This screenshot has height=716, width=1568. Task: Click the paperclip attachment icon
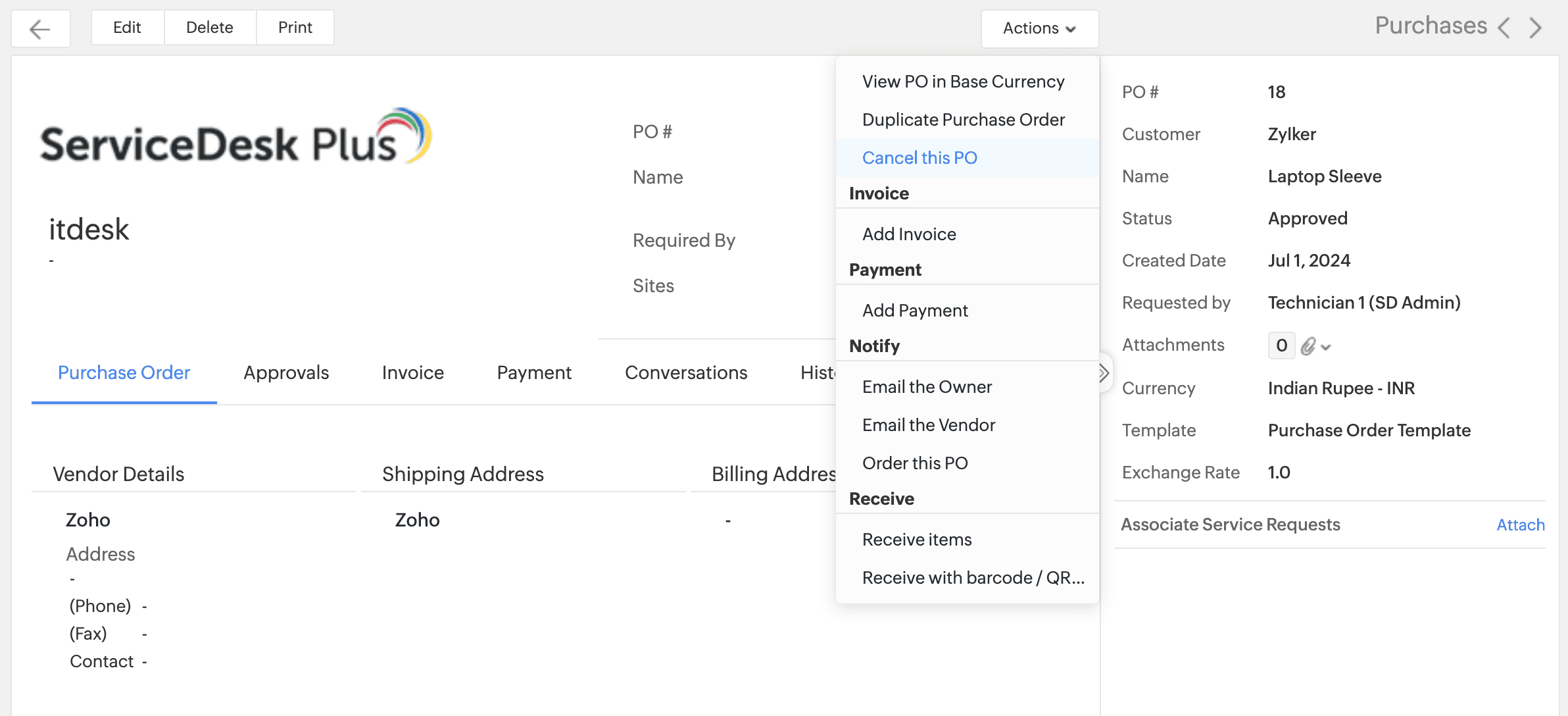1308,346
